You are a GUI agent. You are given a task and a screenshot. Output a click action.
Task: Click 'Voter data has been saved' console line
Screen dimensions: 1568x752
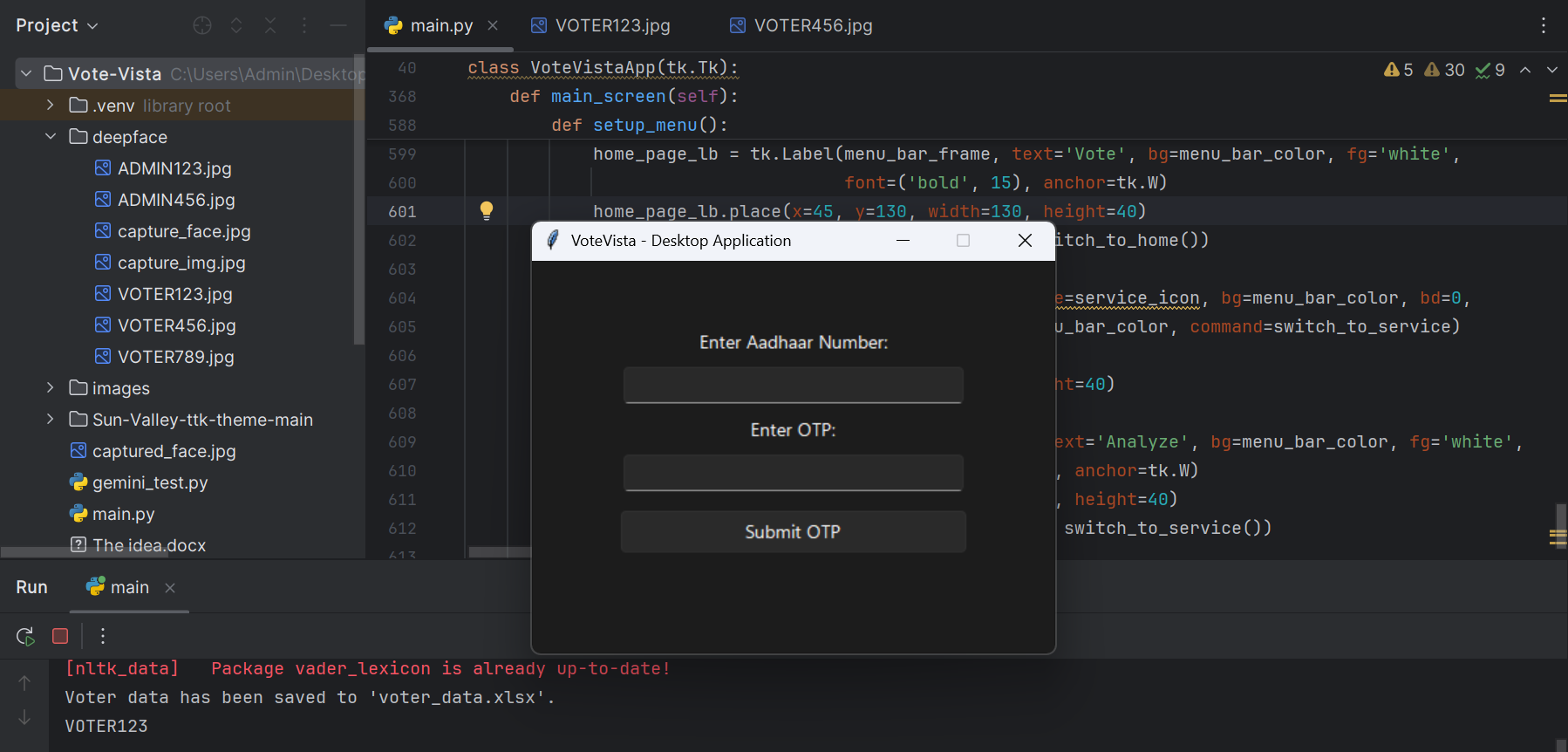310,697
